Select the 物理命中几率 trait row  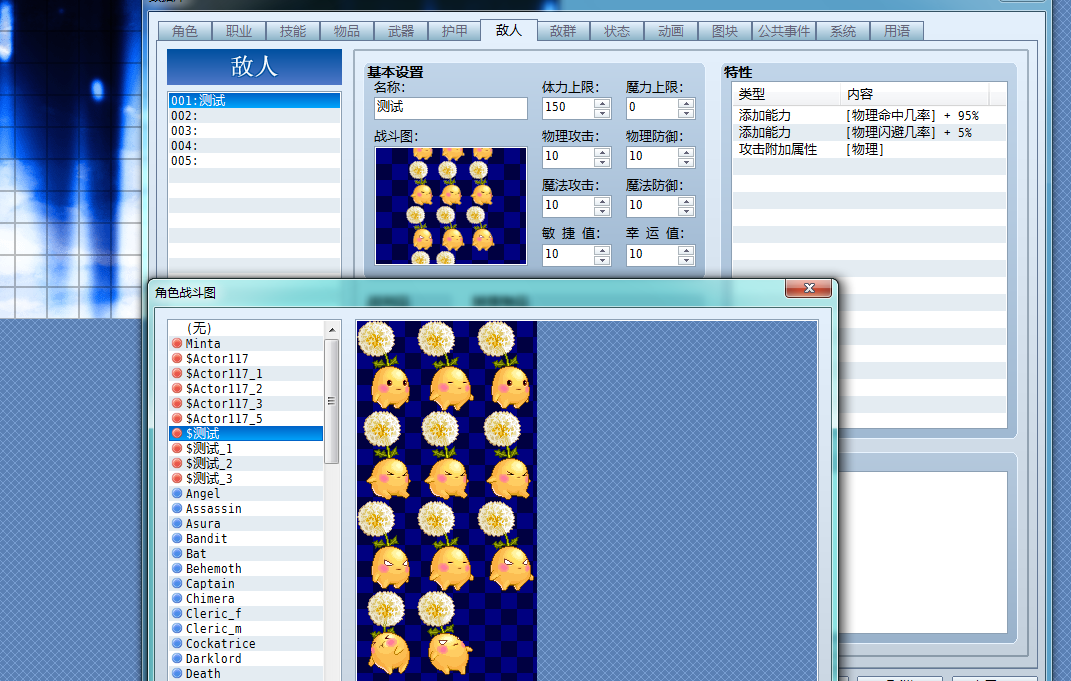pyautogui.click(x=869, y=115)
